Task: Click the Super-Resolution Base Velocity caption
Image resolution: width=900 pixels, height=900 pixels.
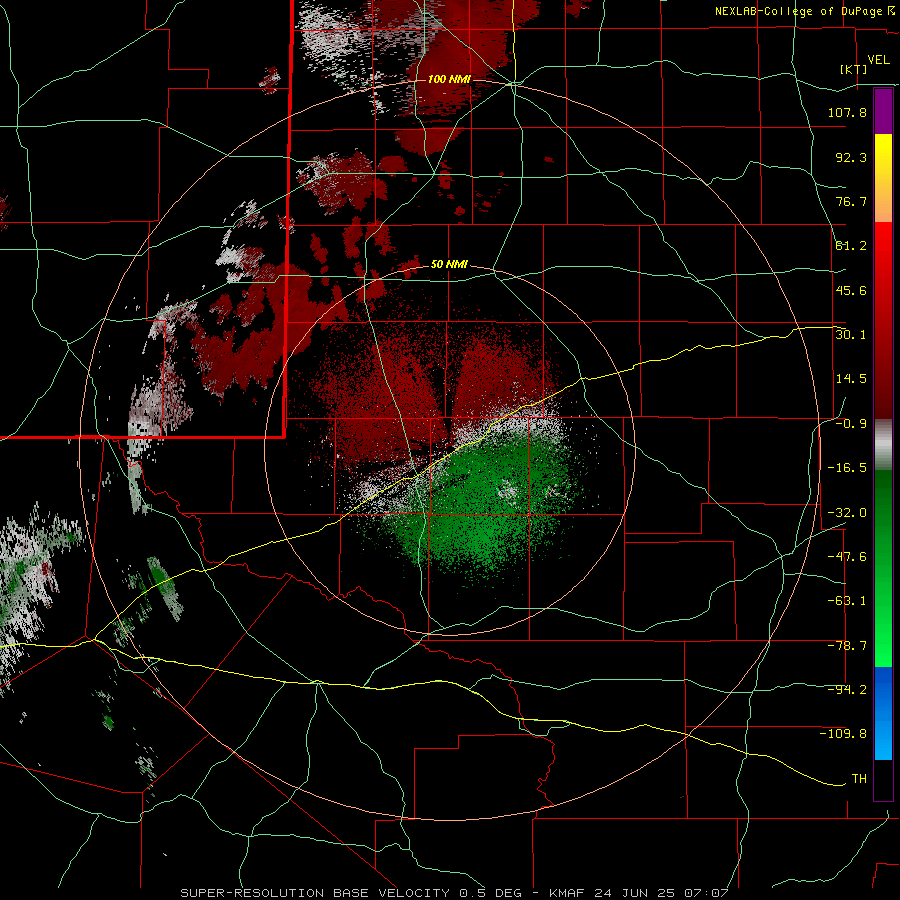Action: [x=455, y=893]
